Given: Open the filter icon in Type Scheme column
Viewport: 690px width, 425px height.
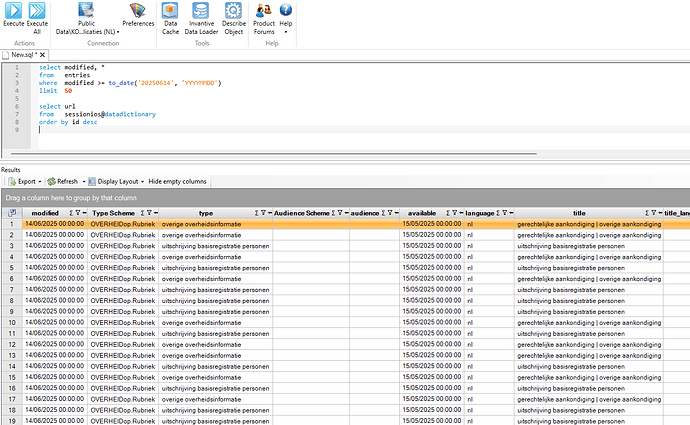Looking at the screenshot, I should 149,213.
